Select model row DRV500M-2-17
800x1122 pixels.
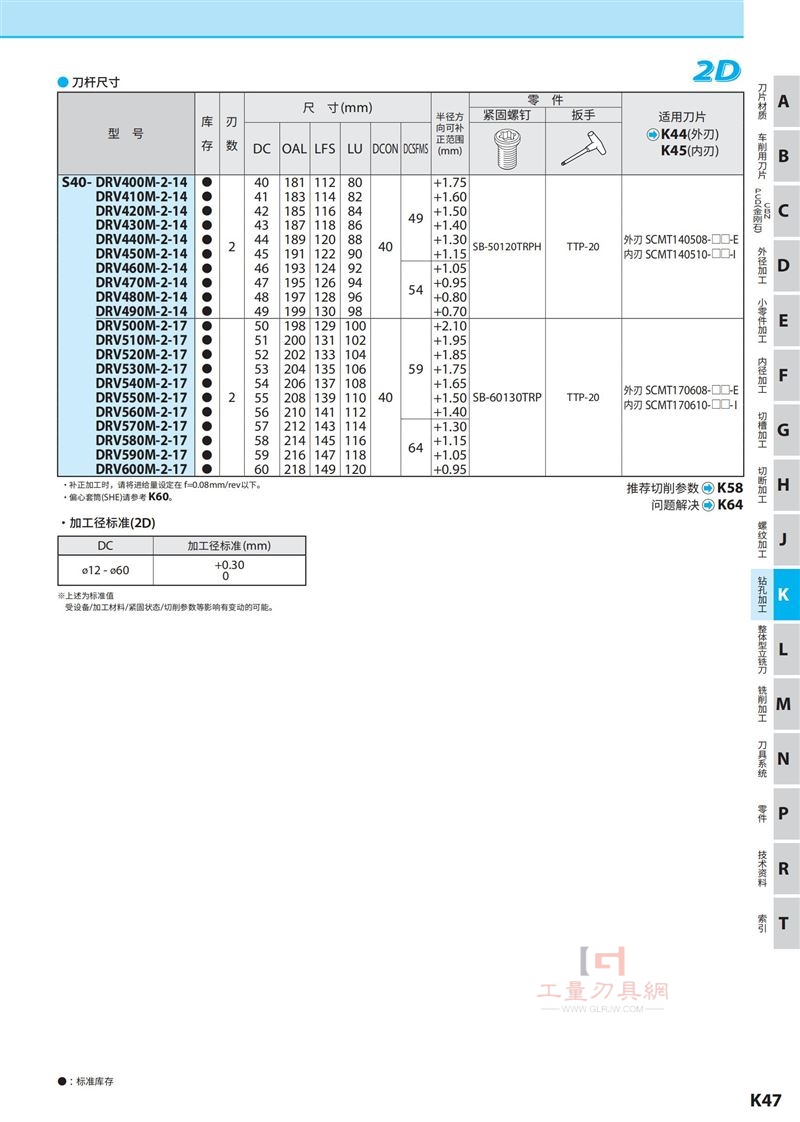point(141,326)
